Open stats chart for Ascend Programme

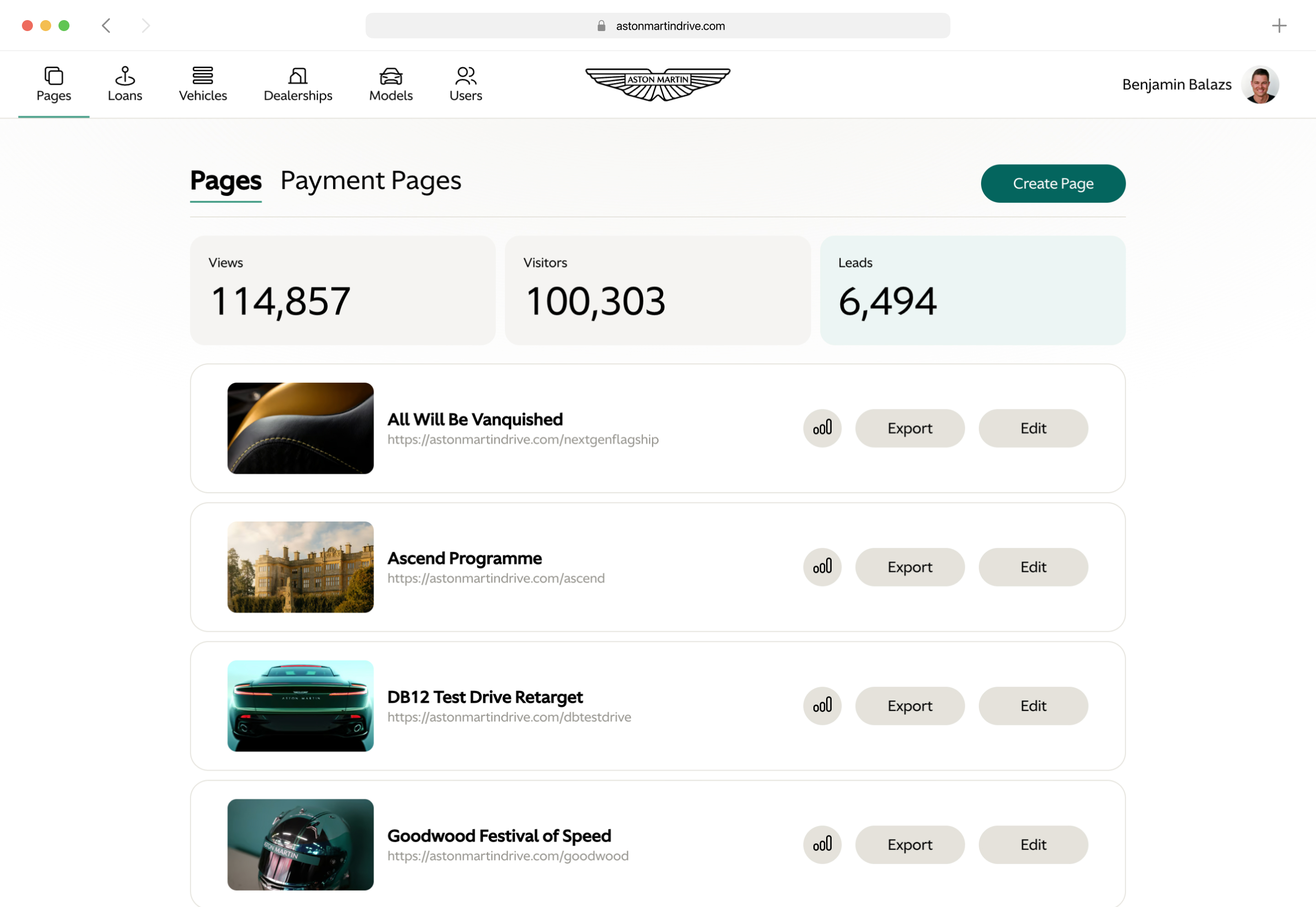[822, 567]
